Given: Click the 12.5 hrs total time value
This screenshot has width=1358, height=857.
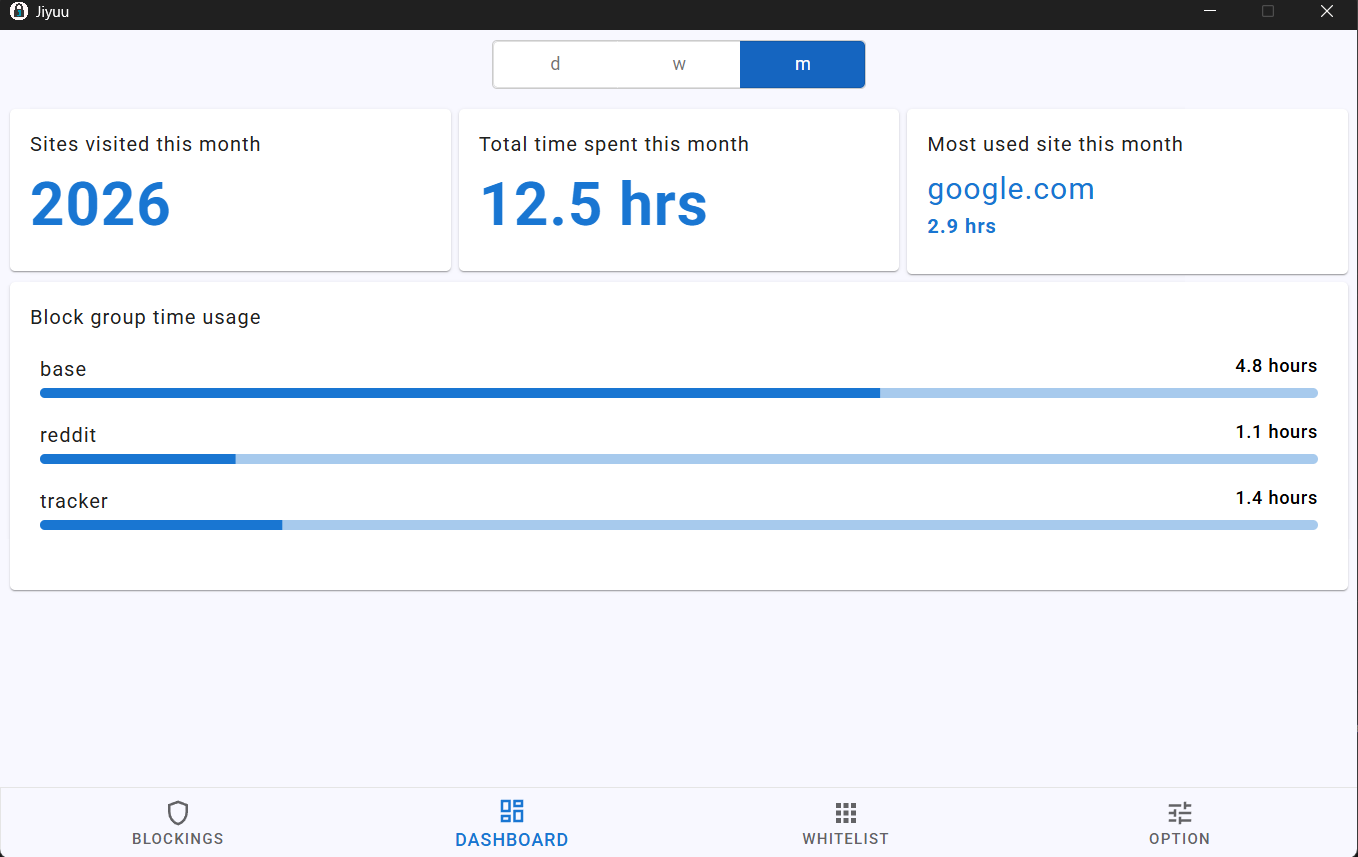Looking at the screenshot, I should tap(593, 204).
